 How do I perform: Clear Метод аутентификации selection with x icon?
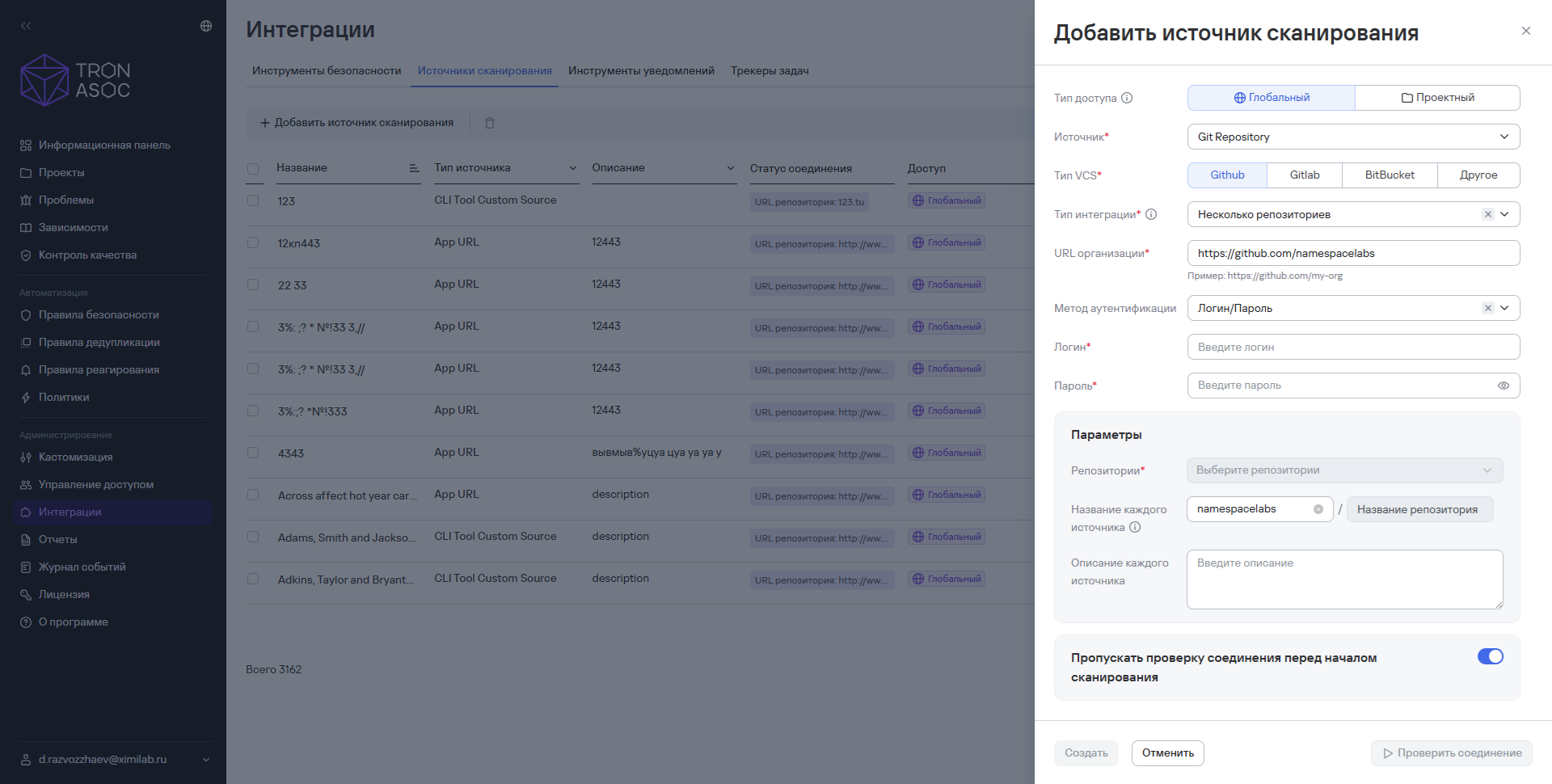click(x=1487, y=308)
